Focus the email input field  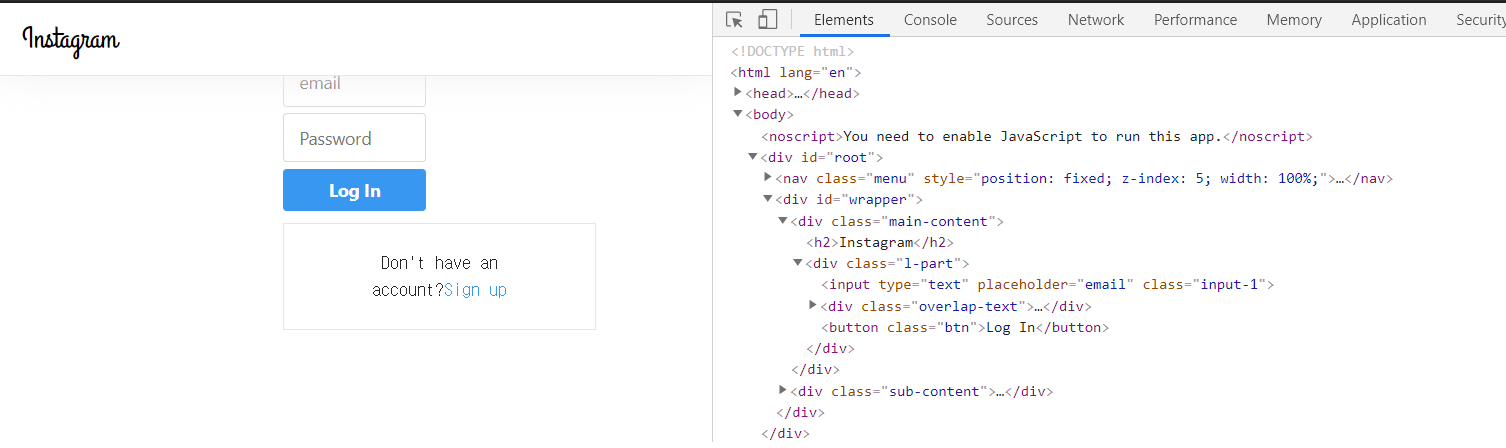(354, 89)
